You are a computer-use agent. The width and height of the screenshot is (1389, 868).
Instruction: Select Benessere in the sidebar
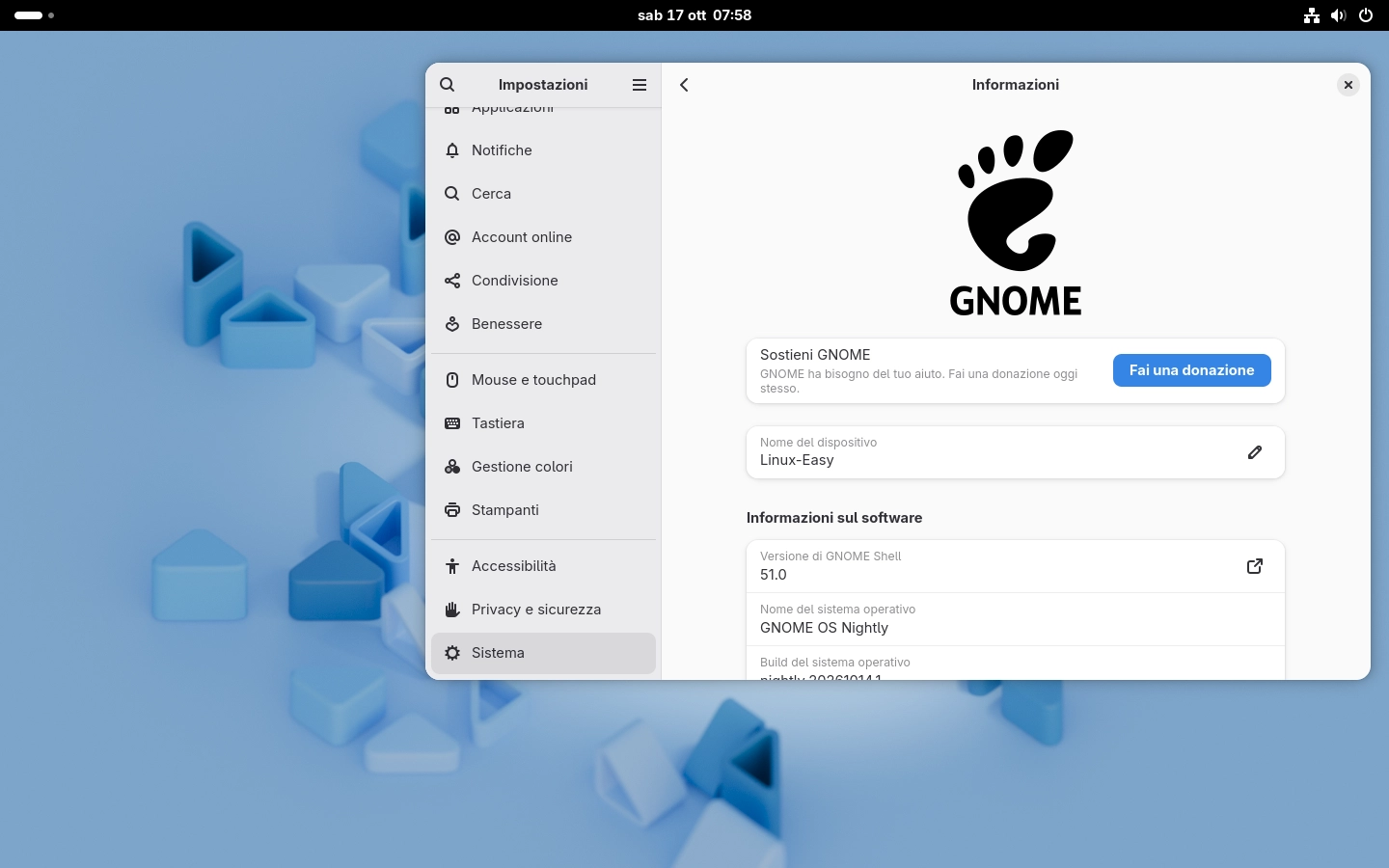(x=543, y=324)
